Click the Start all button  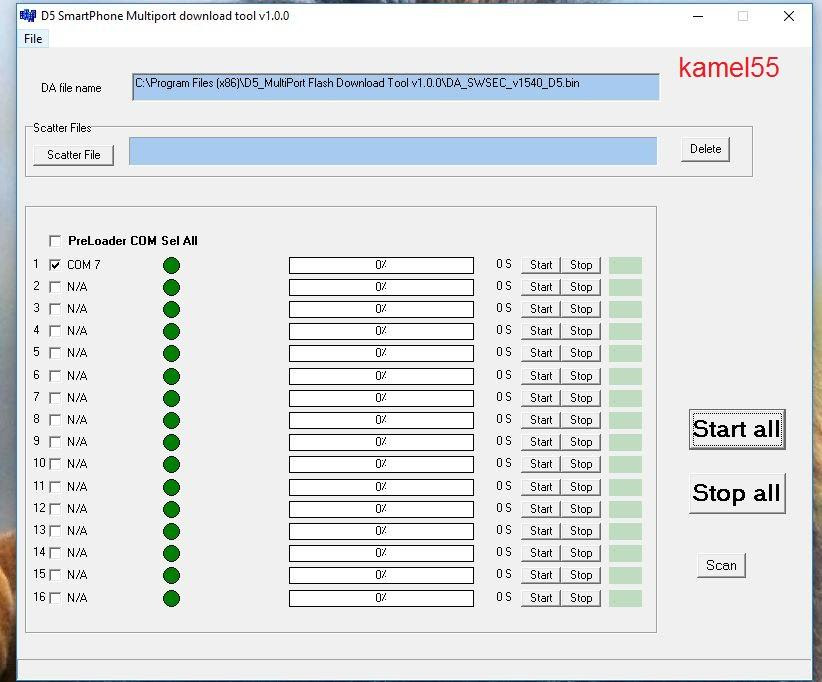pos(737,429)
